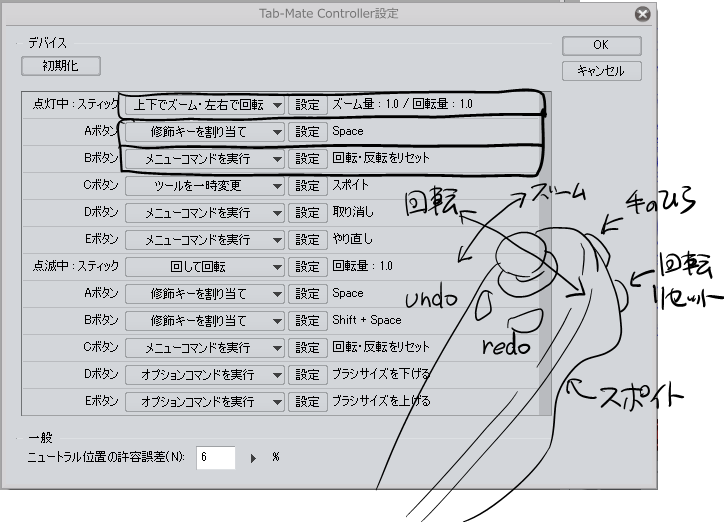724x522 pixels.
Task: Click 設定 beside Shift + Space
Action: pyautogui.click(x=308, y=321)
